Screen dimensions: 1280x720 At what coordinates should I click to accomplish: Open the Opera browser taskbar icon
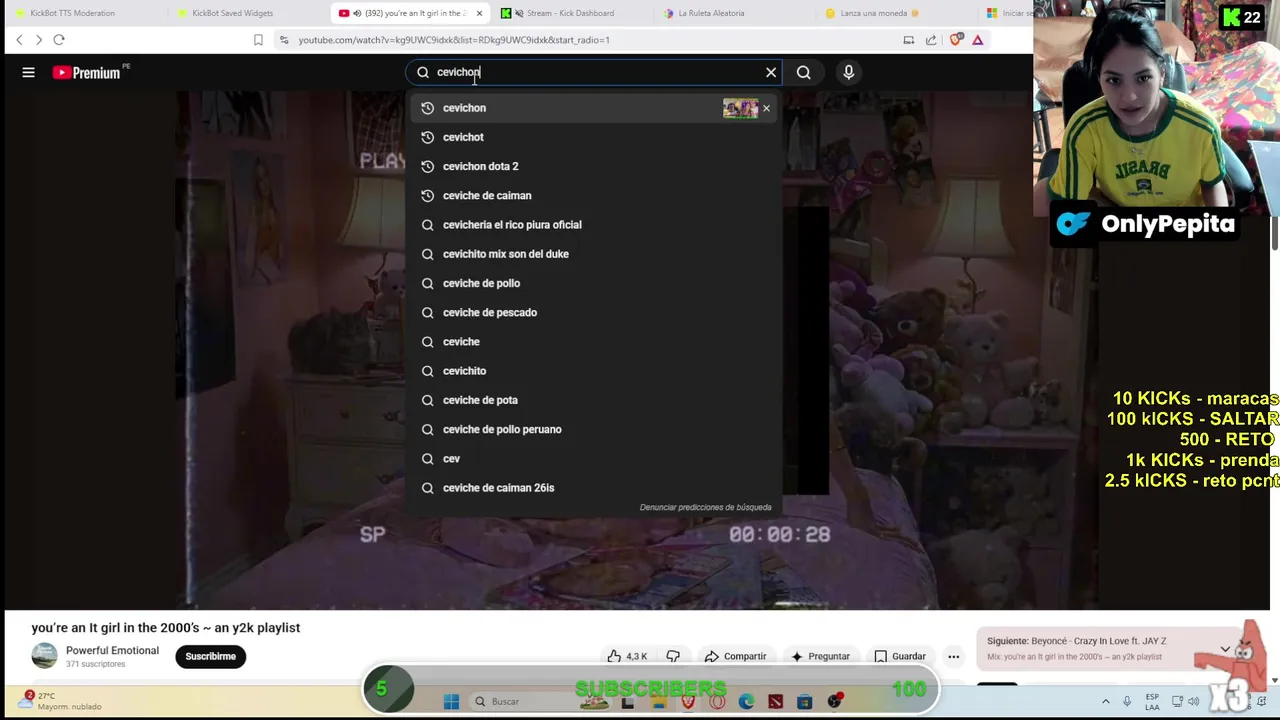(717, 701)
